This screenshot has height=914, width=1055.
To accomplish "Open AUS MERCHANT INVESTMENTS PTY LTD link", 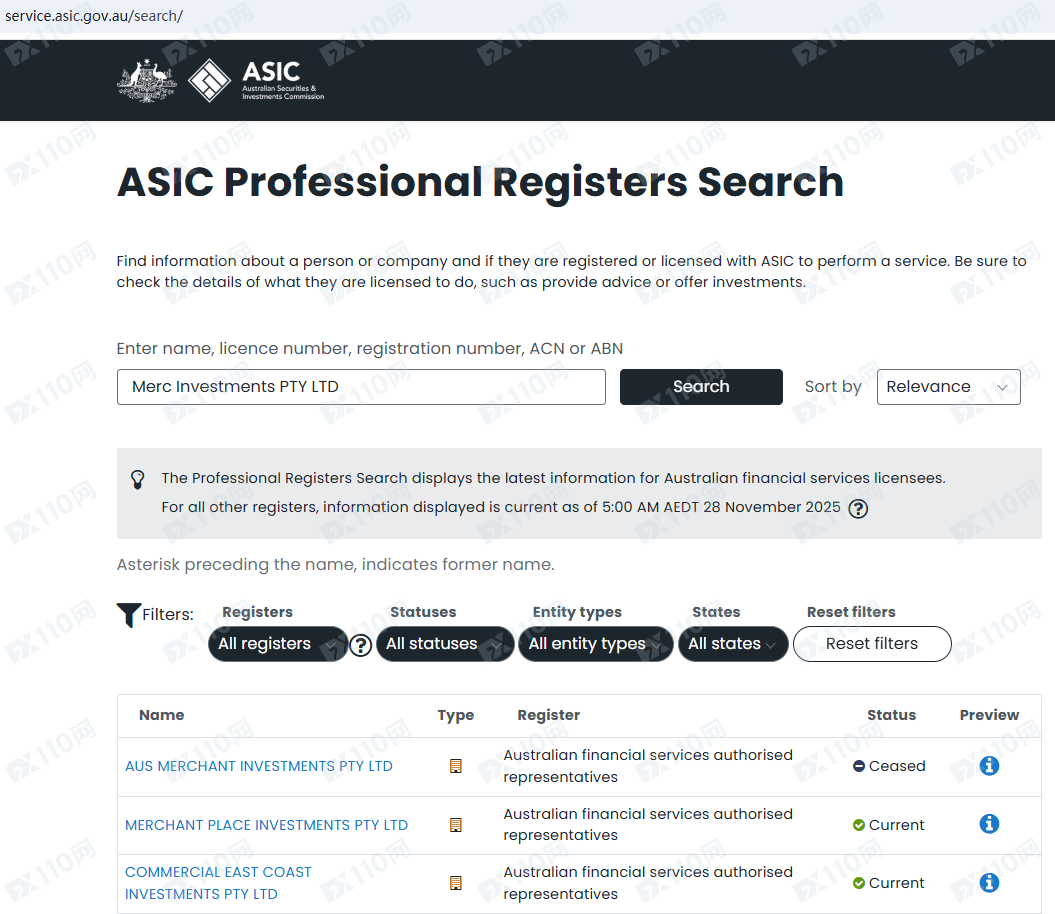I will click(259, 766).
